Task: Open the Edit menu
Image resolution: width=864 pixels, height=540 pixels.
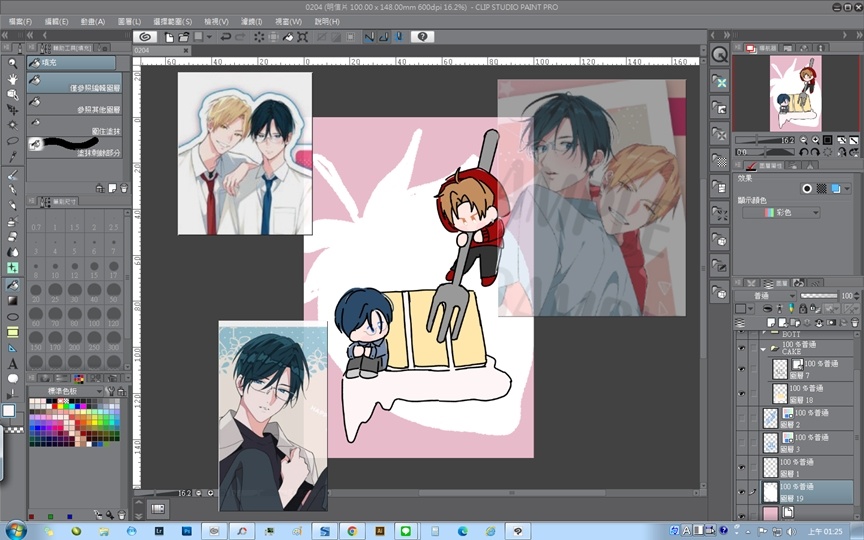Action: (56, 21)
